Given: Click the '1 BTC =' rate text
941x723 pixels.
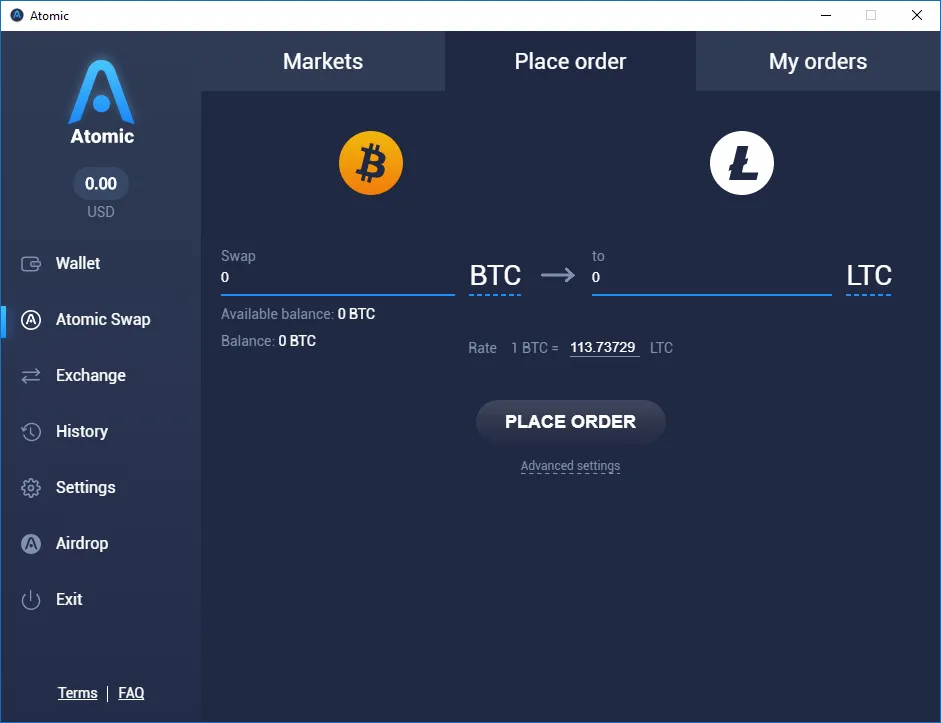Looking at the screenshot, I should pos(535,348).
